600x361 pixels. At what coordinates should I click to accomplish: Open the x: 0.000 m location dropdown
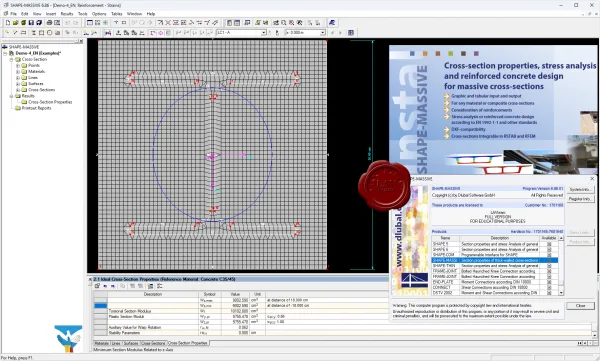[x=305, y=33]
